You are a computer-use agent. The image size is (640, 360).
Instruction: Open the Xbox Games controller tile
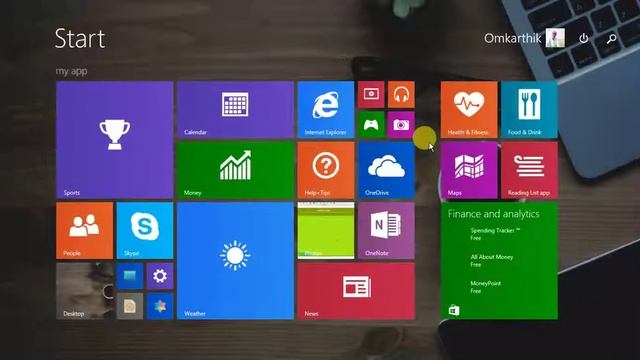(371, 124)
